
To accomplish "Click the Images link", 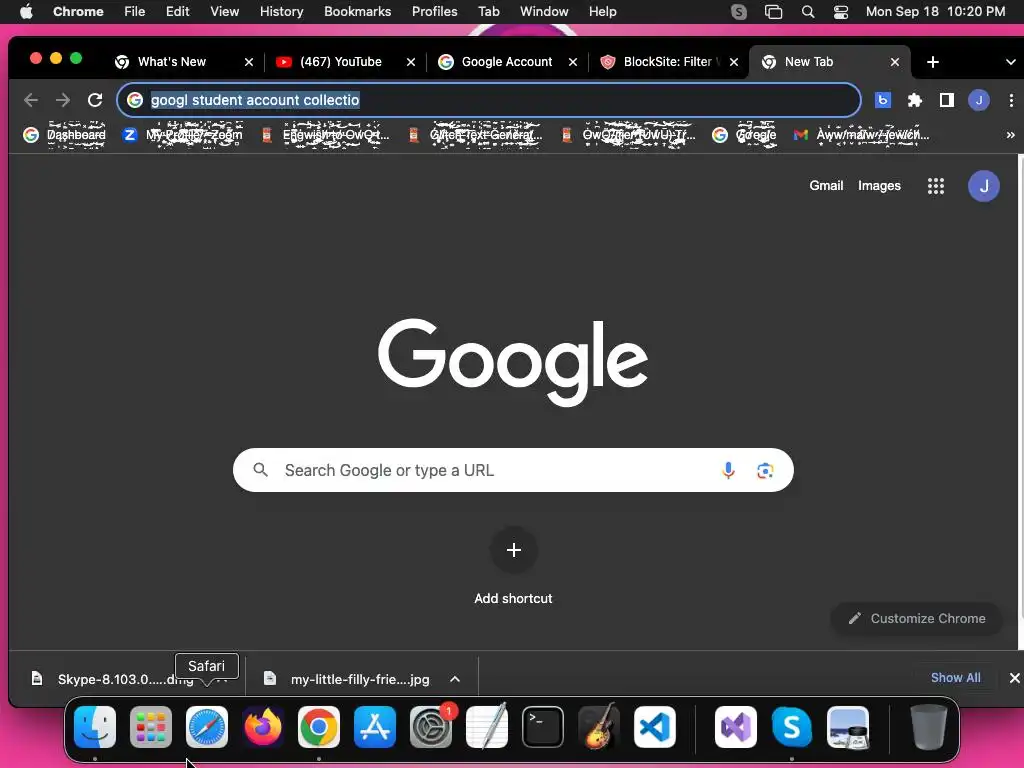I will pyautogui.click(x=879, y=185).
